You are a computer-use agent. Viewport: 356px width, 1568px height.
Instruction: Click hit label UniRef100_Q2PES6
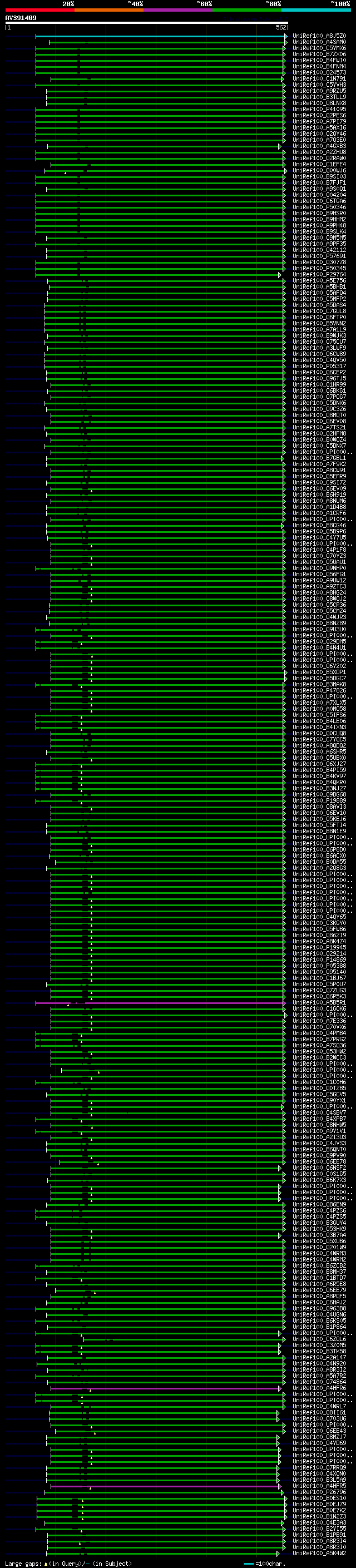click(x=319, y=115)
